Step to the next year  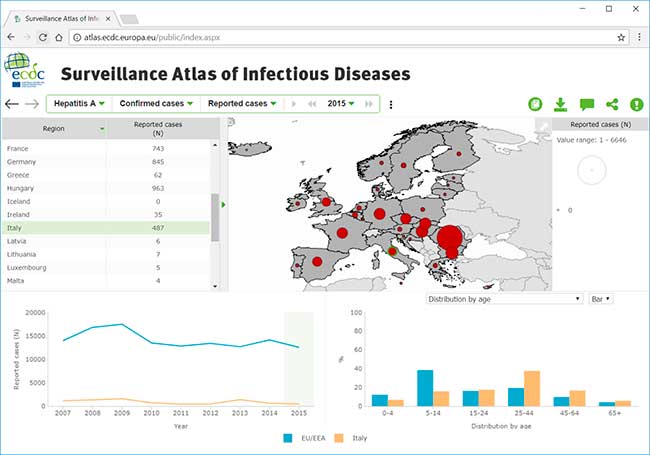tap(369, 104)
